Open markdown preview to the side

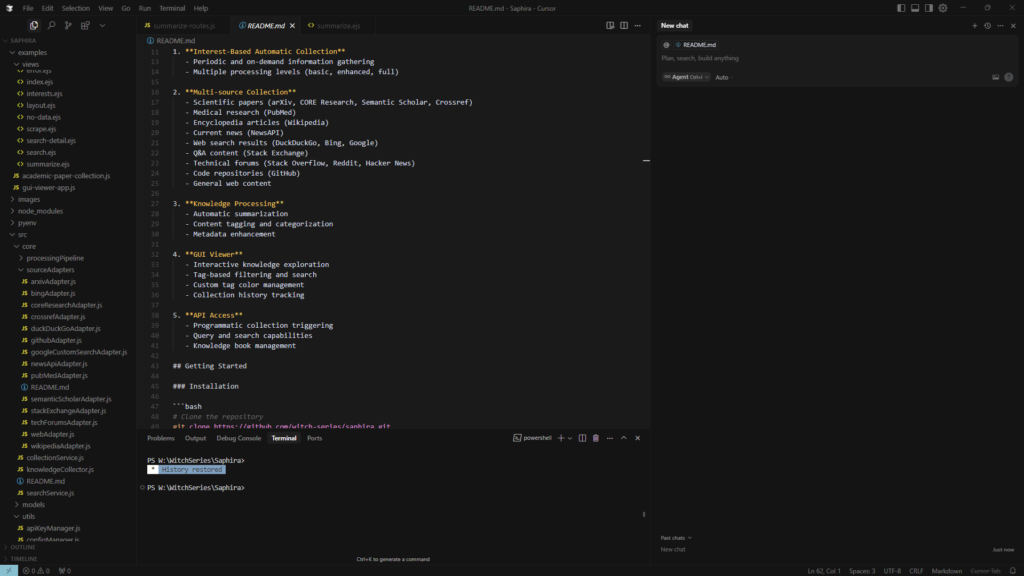pos(610,25)
